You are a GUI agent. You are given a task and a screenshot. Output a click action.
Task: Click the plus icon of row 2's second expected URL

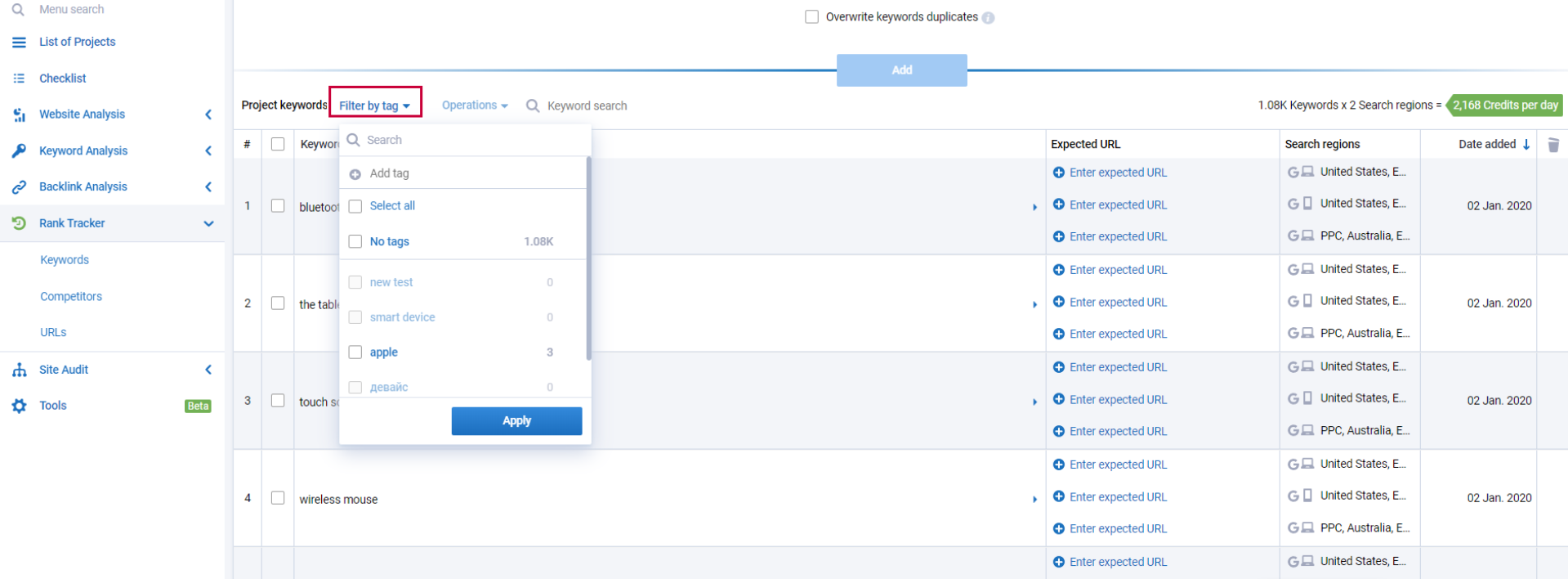1059,302
